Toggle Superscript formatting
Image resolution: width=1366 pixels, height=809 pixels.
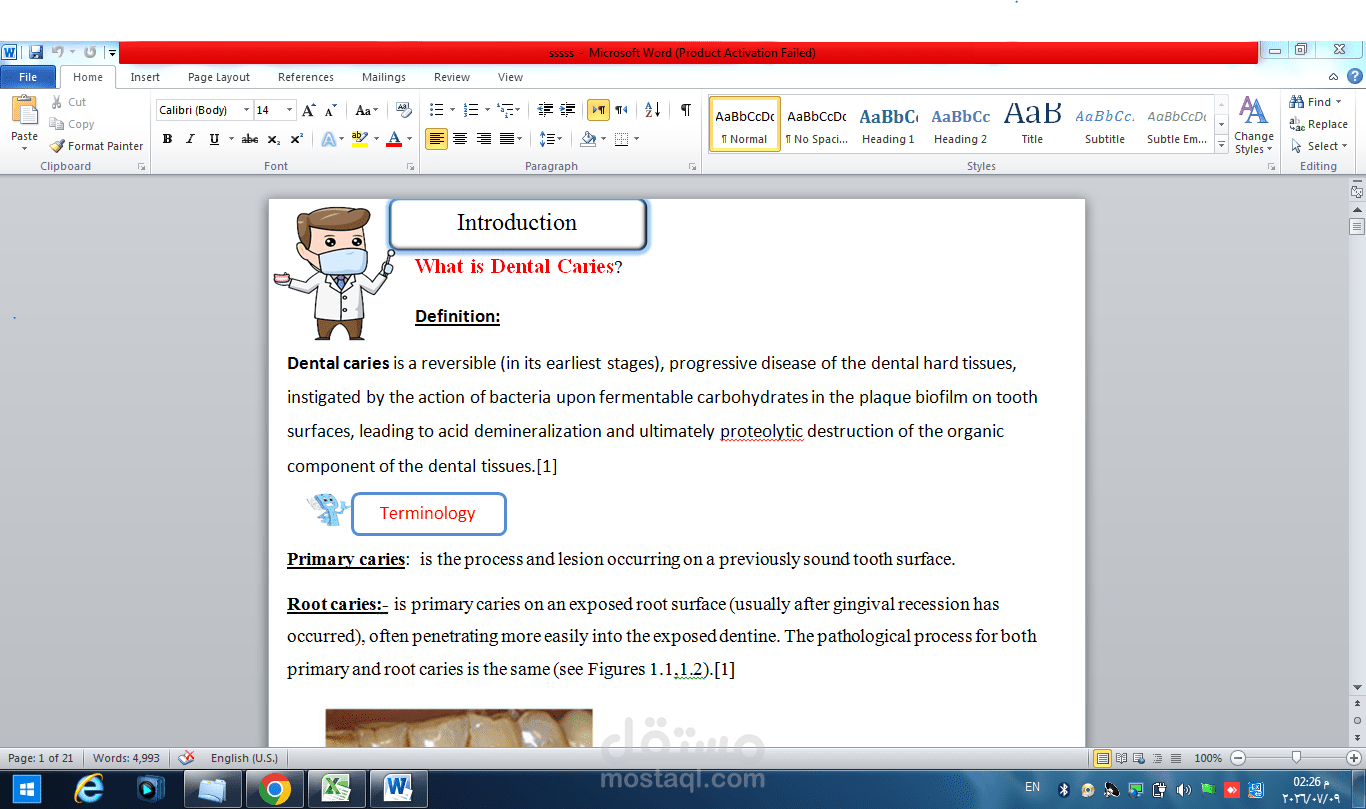coord(297,139)
